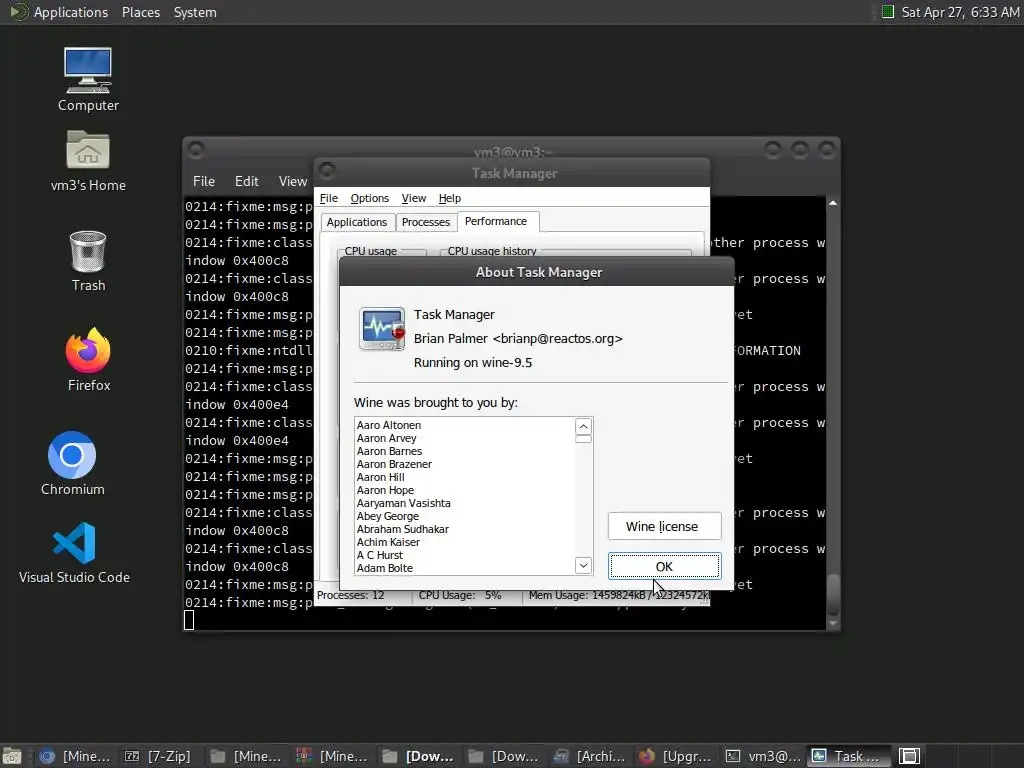Screen dimensions: 1024x768
Task: Click the terminal scrollbar up arrow
Action: pos(833,204)
